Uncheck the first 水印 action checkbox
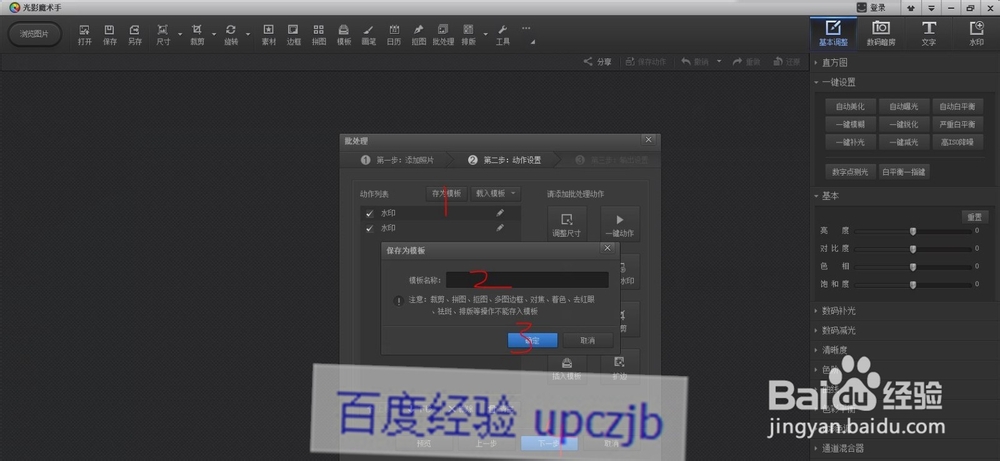Screen dimensions: 1000x461 click(x=369, y=214)
